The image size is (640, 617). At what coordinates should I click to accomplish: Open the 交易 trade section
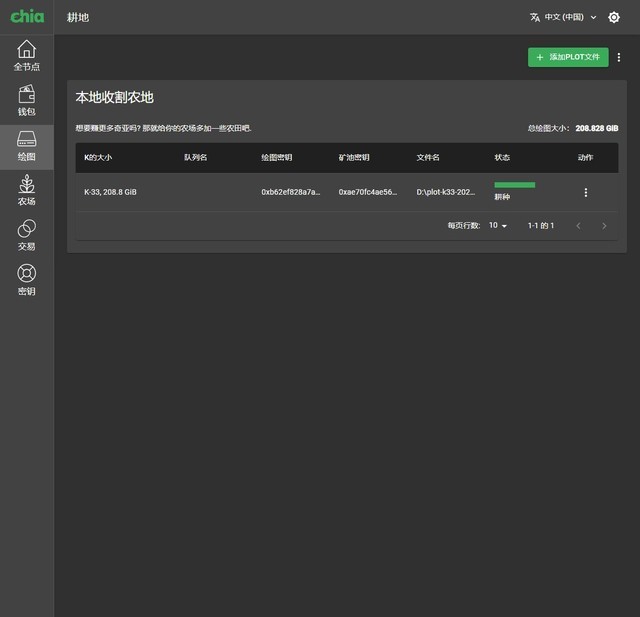tap(27, 235)
